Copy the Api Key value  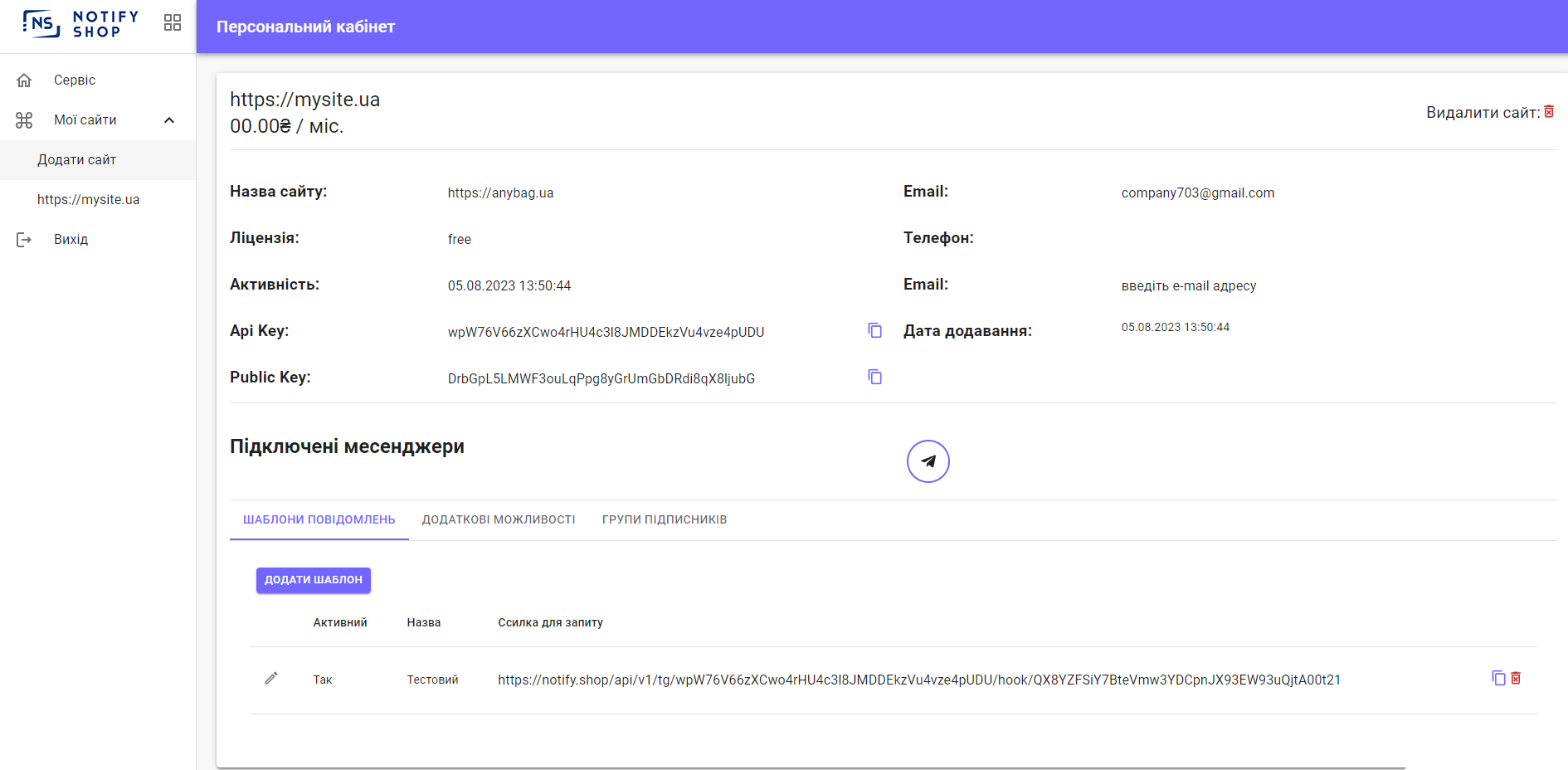[874, 330]
